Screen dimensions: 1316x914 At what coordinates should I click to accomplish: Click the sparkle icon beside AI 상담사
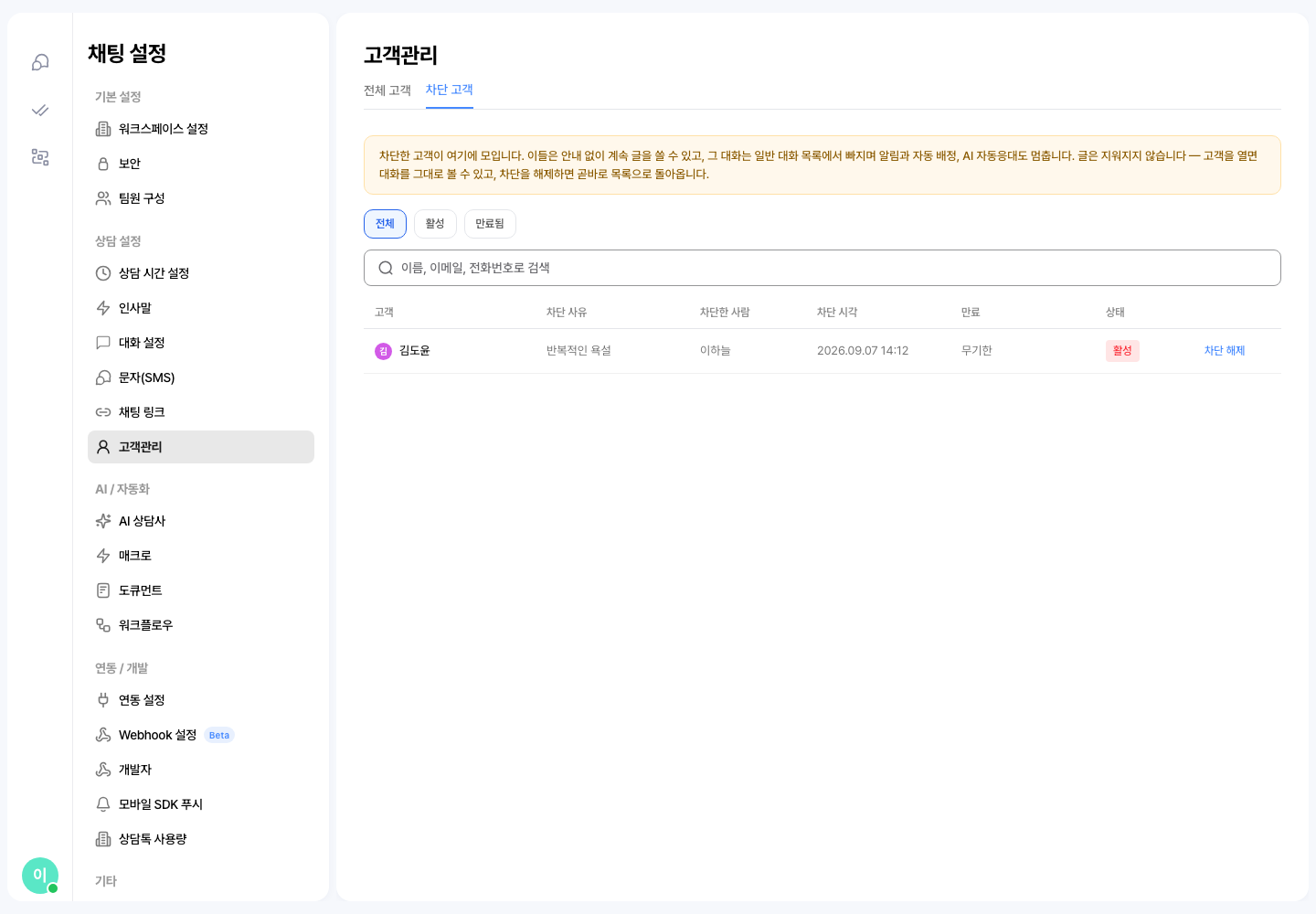click(x=103, y=521)
